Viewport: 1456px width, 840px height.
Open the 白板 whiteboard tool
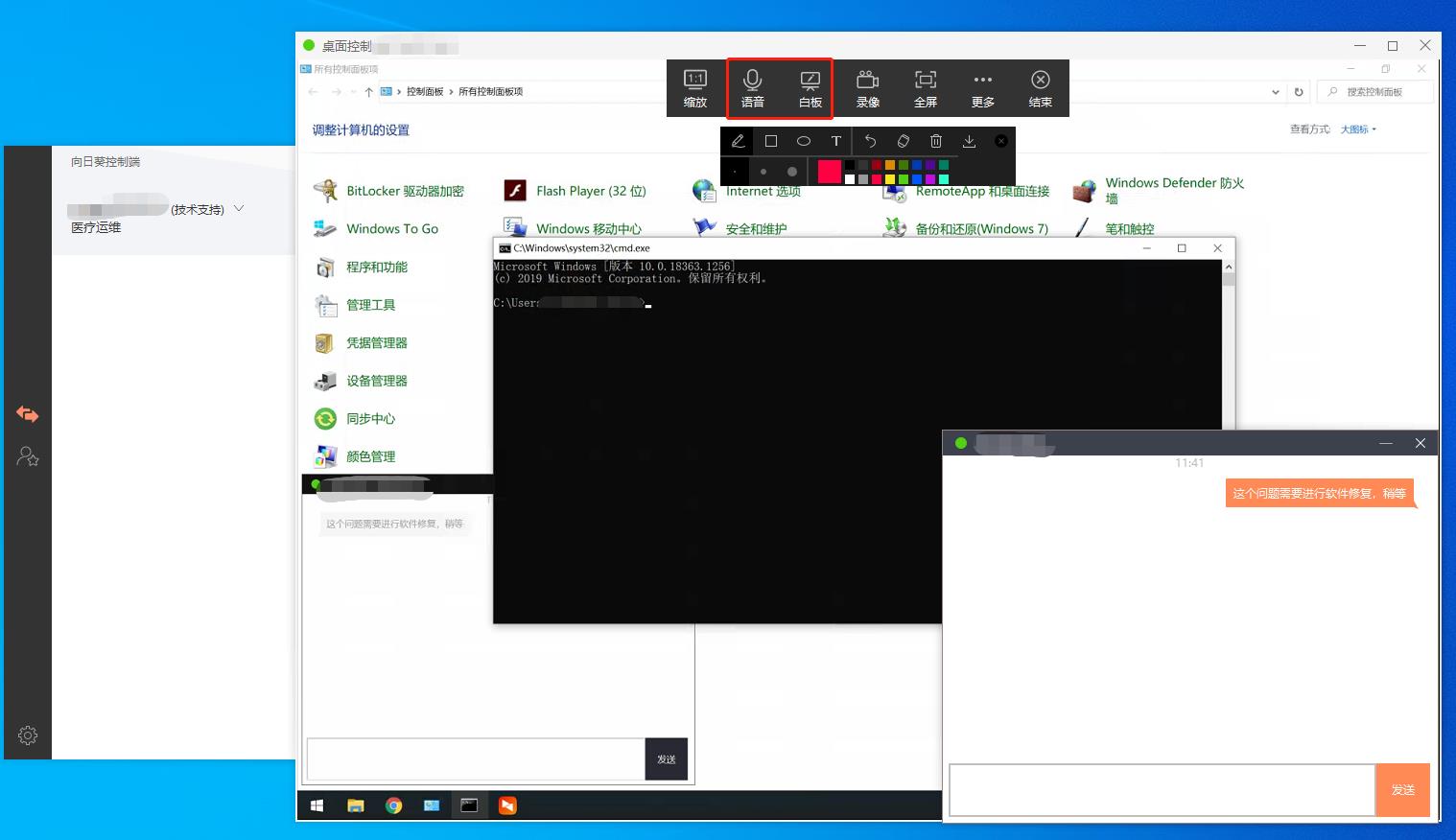[x=810, y=88]
